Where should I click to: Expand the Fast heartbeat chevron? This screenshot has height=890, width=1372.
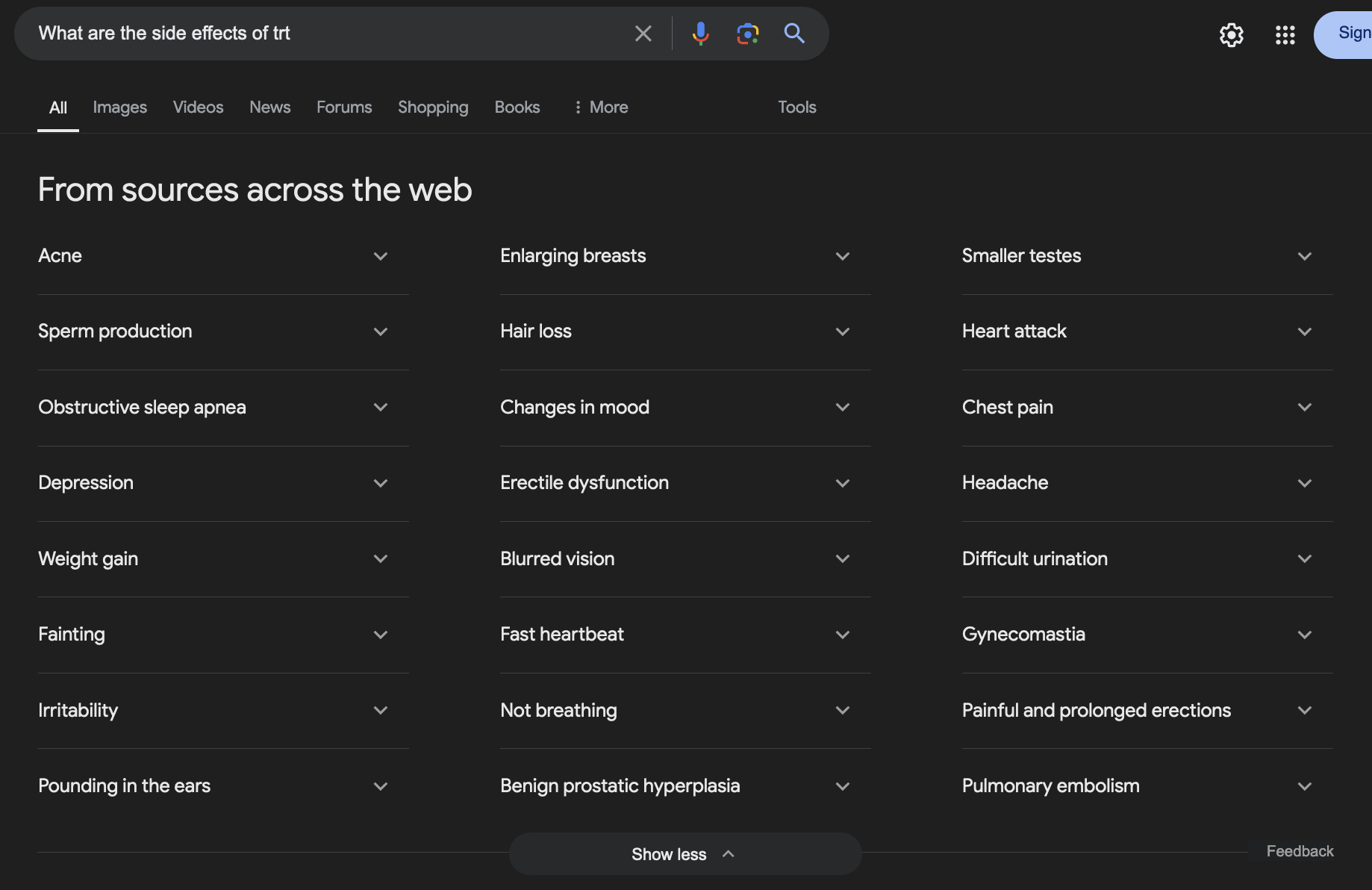click(843, 635)
